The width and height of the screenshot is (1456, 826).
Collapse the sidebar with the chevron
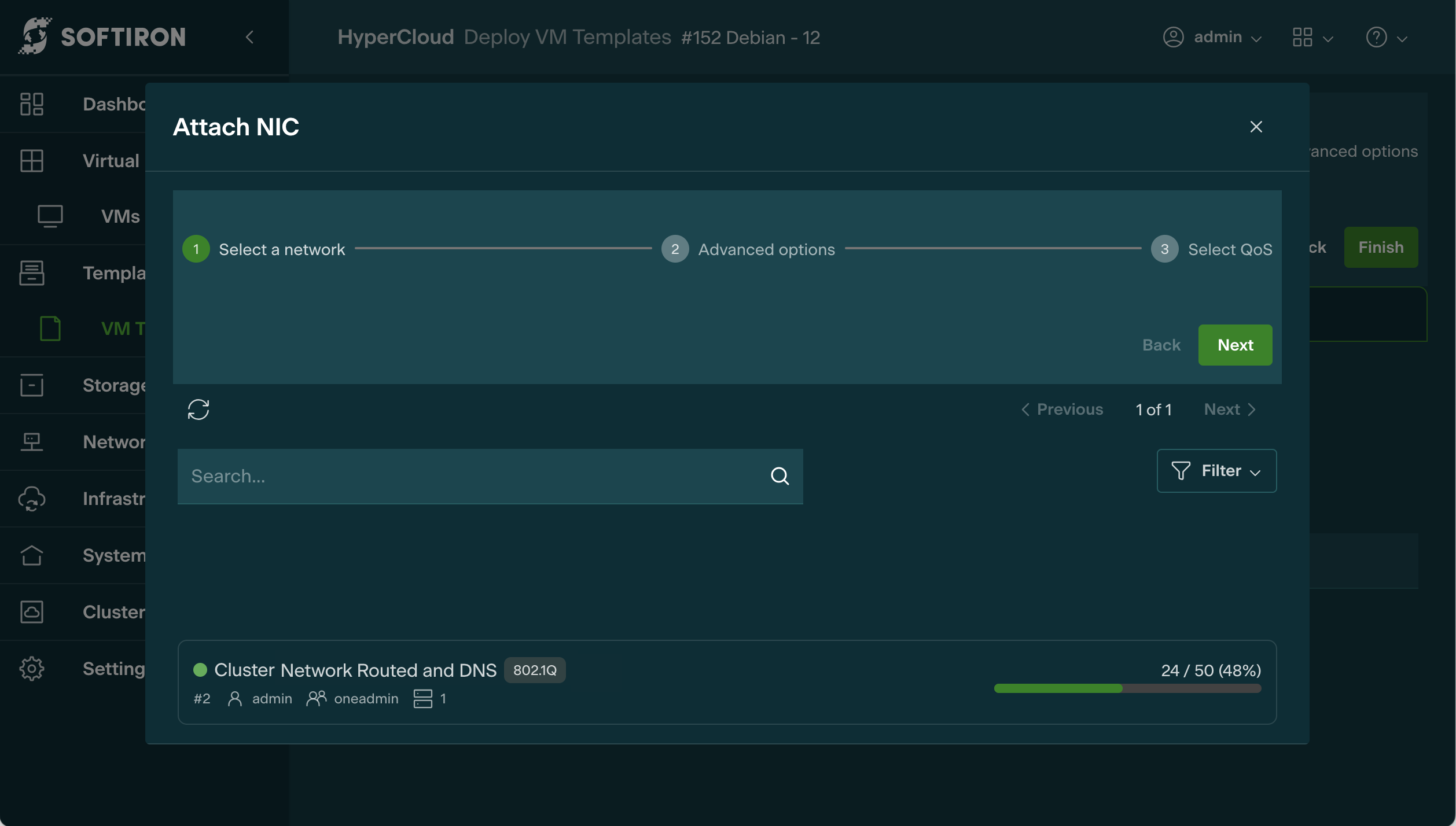(249, 38)
